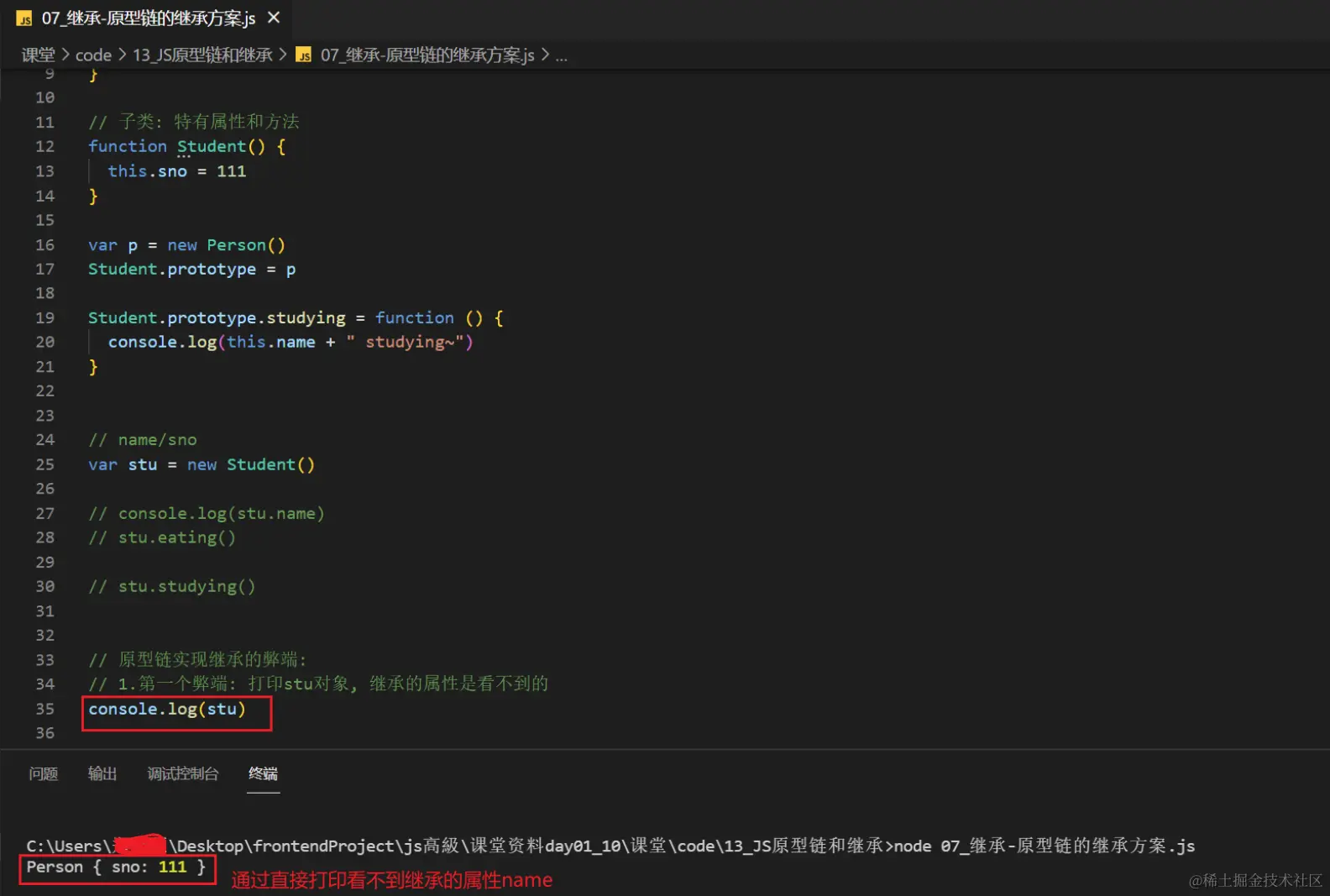Click the comment starting "// 1.第一个弊端"
The width and height of the screenshot is (1330, 896).
click(x=318, y=684)
